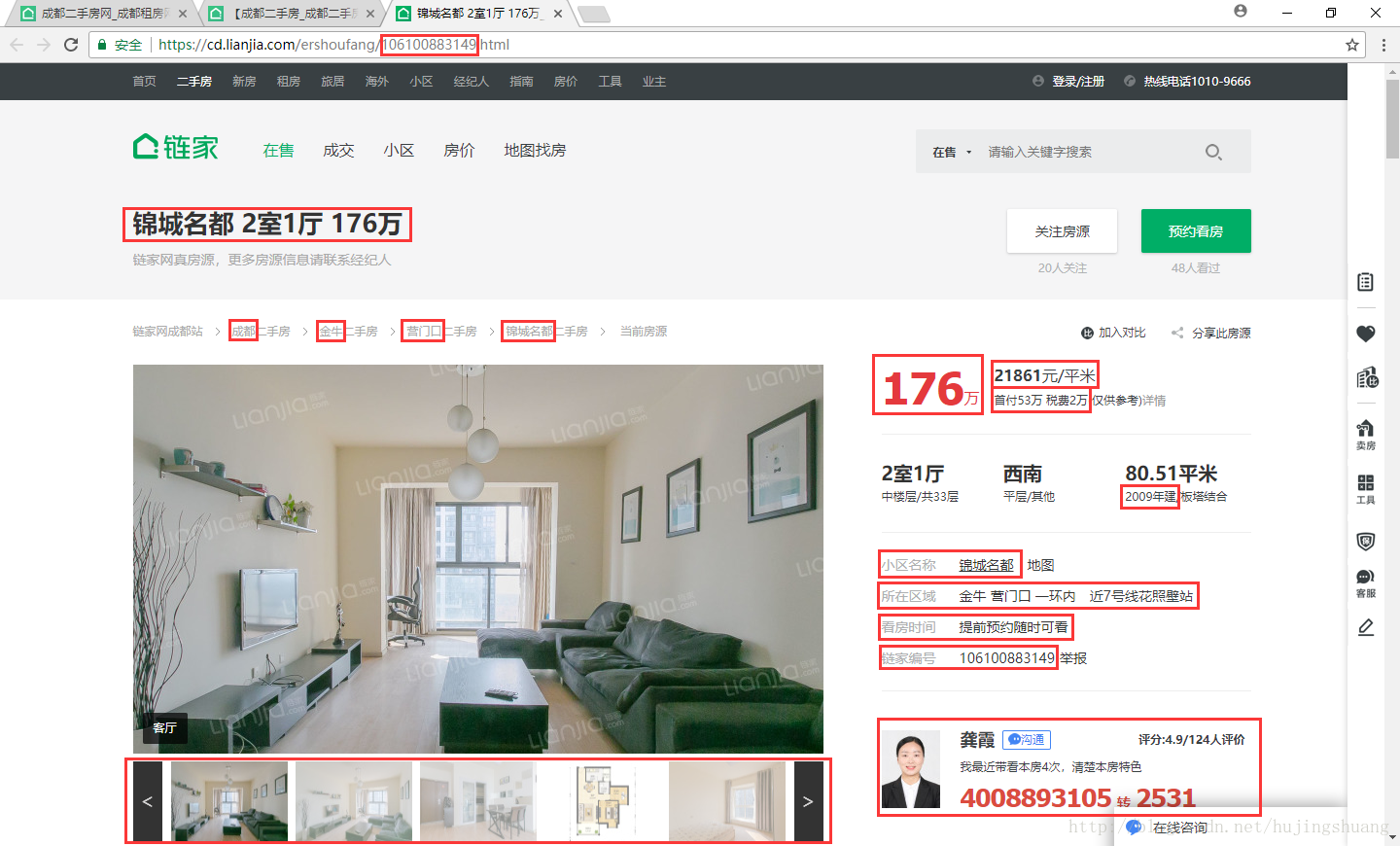Switch to the 成都二手房网_成都租房 browser tab

(103, 14)
